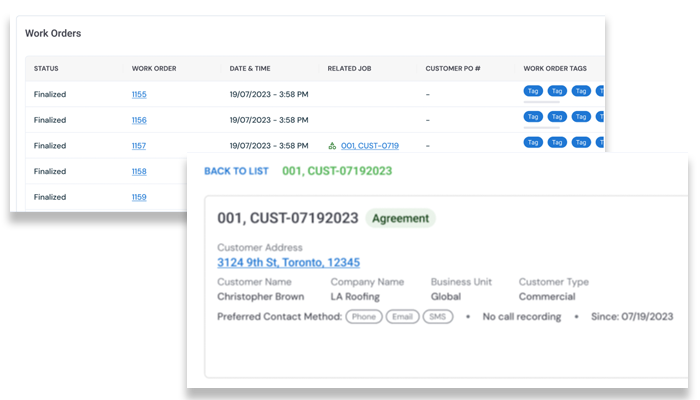Select the Phone contact method chip
The width and height of the screenshot is (700, 400).
(x=365, y=317)
